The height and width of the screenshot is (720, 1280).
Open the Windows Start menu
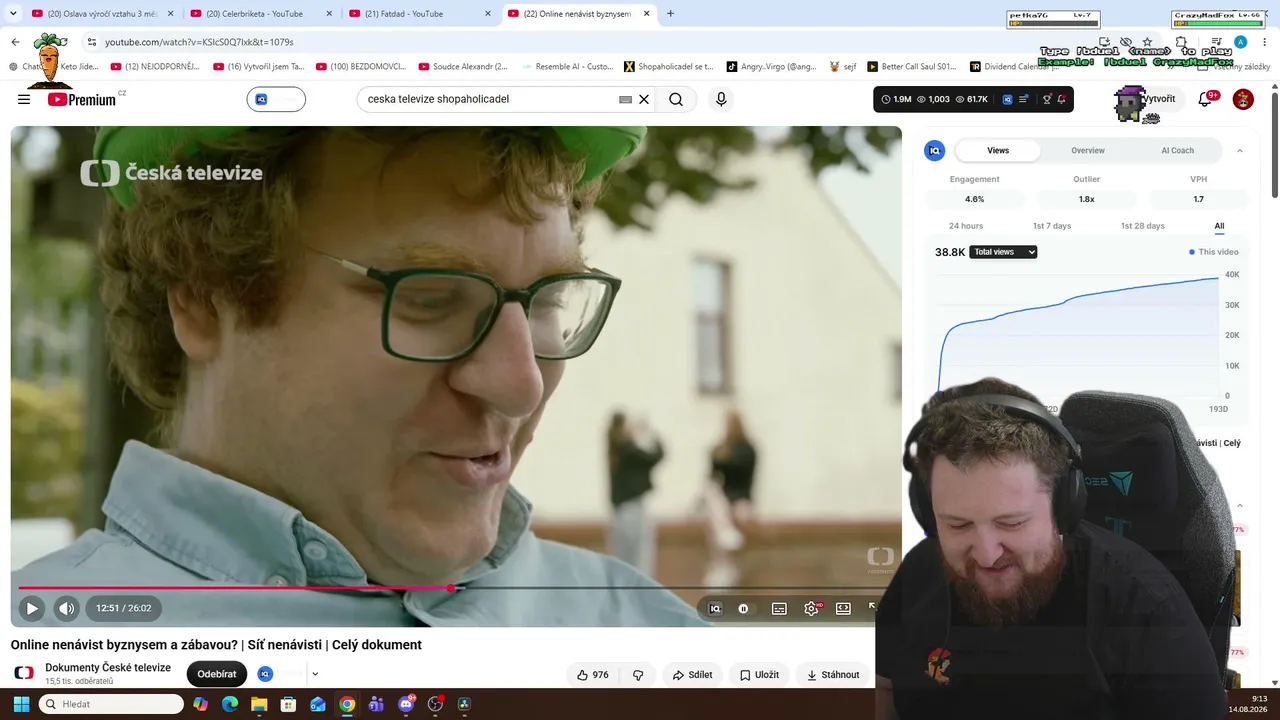tap(21, 704)
